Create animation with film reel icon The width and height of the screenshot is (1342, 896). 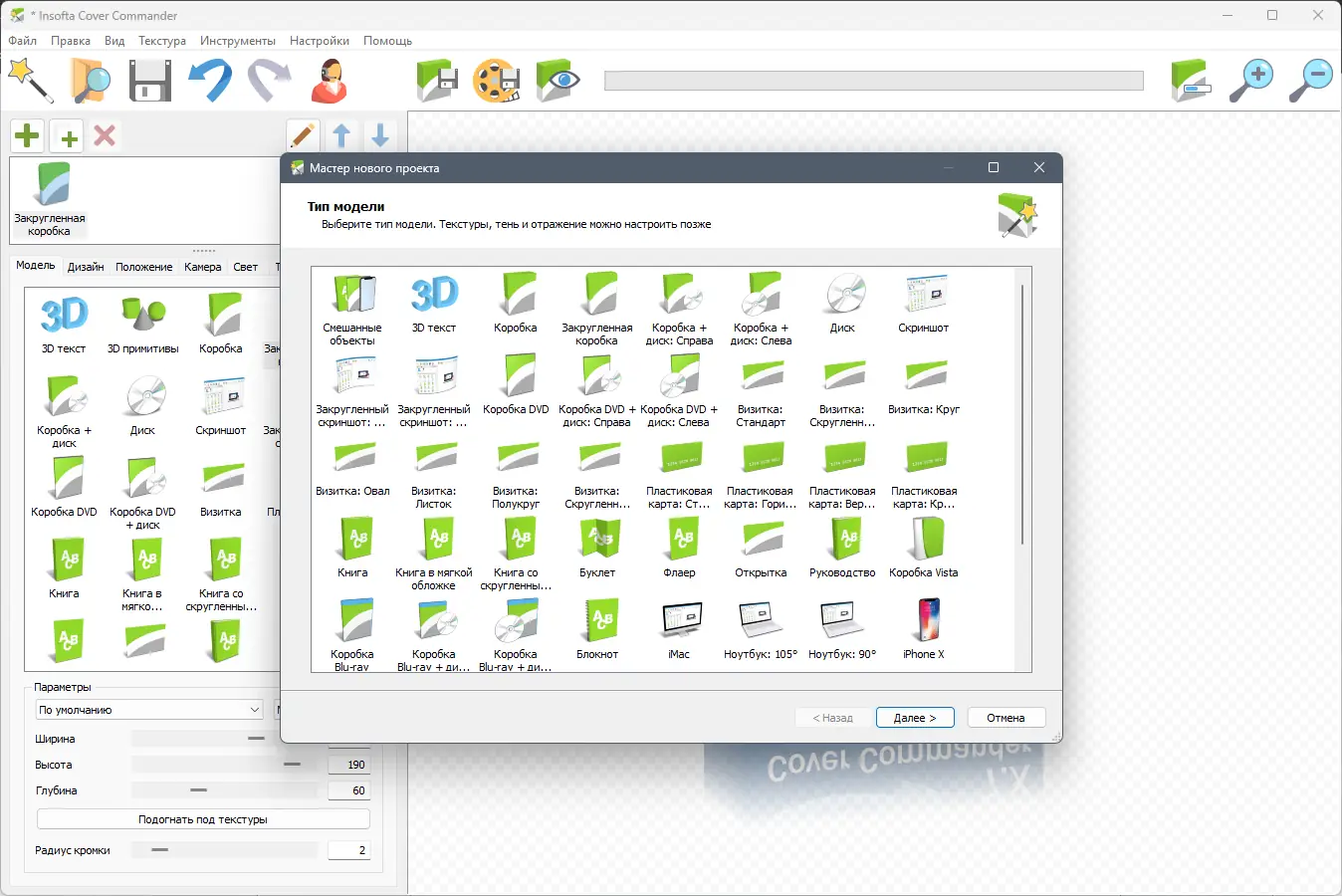click(x=497, y=81)
